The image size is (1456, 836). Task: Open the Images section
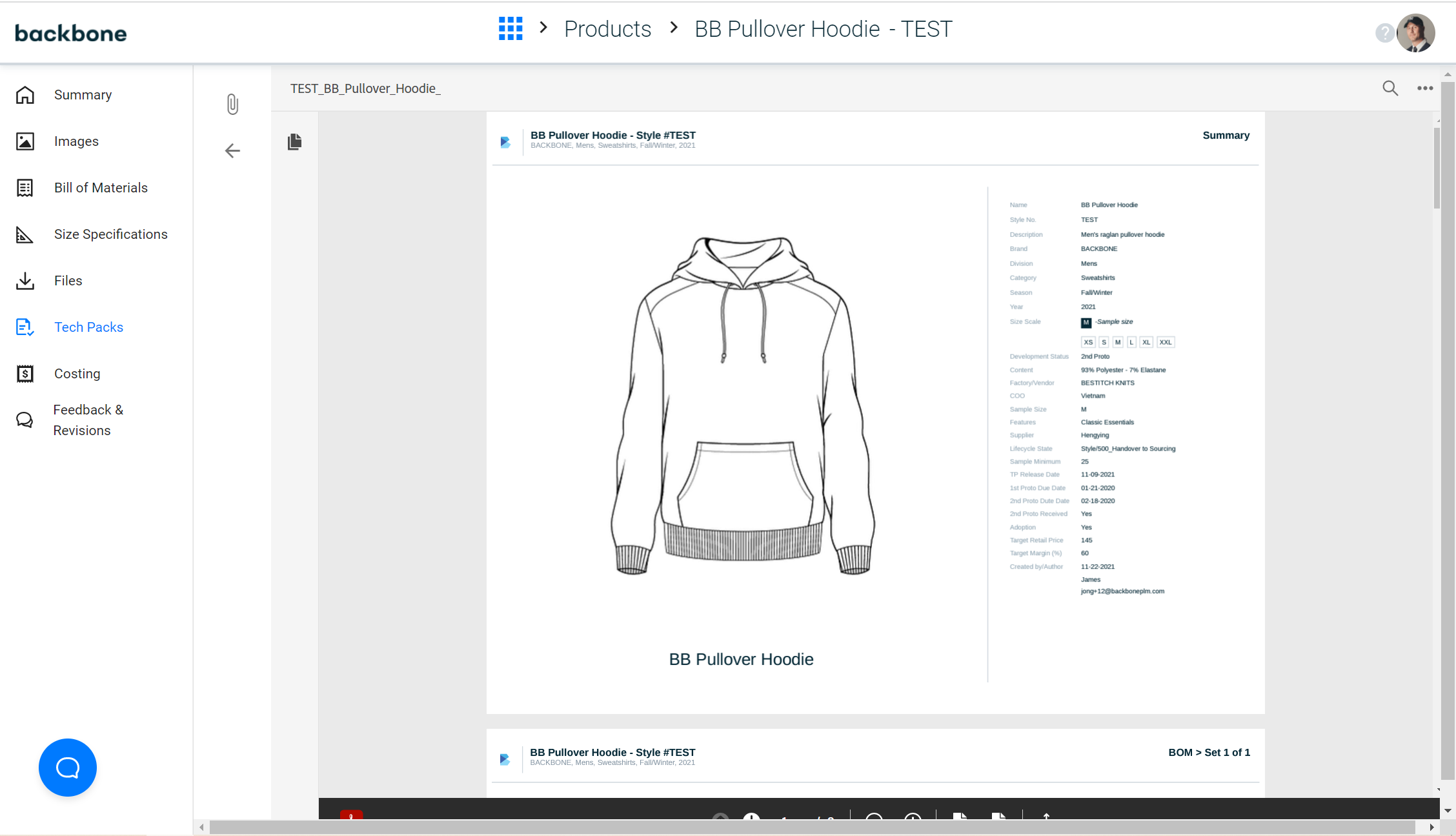76,141
